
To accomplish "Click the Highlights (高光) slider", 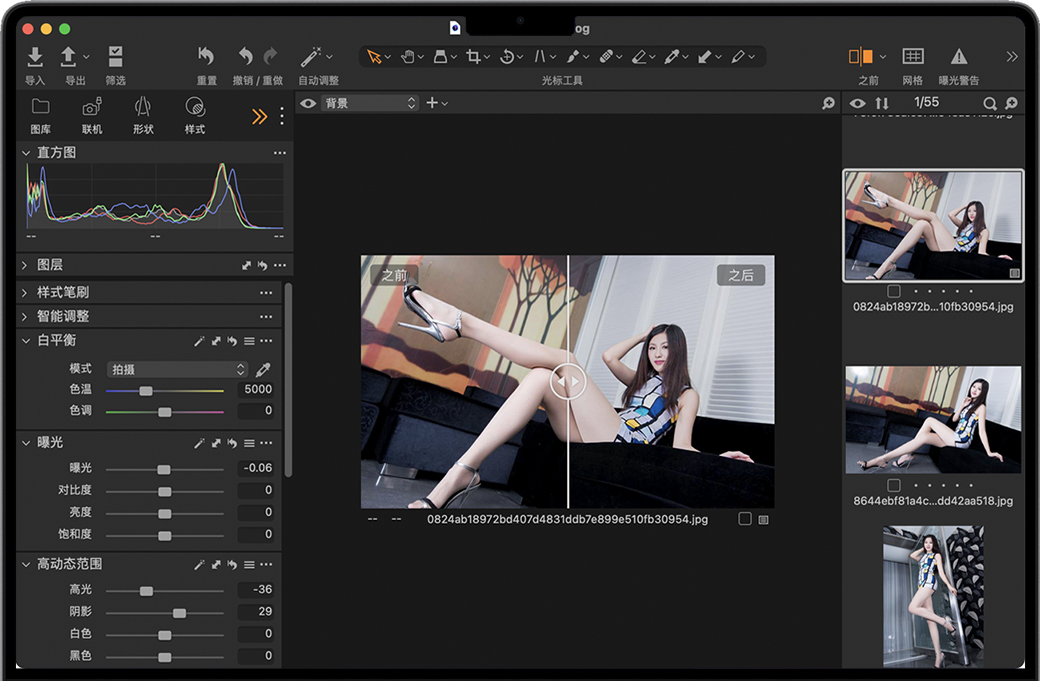I will [x=146, y=590].
